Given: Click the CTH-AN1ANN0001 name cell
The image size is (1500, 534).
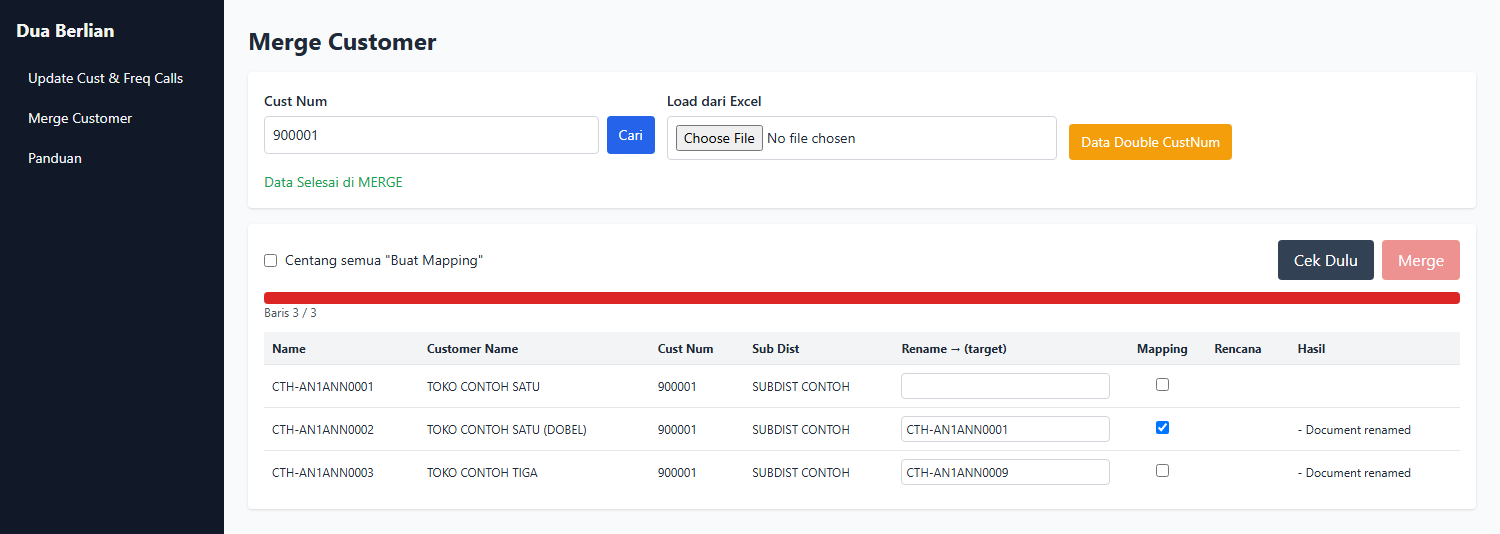Looking at the screenshot, I should pos(323,386).
